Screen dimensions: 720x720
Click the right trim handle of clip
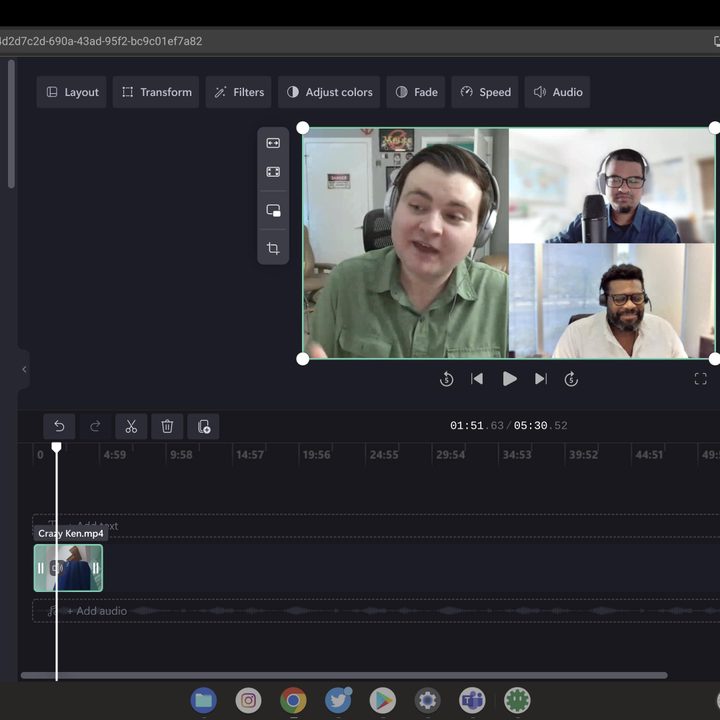96,568
